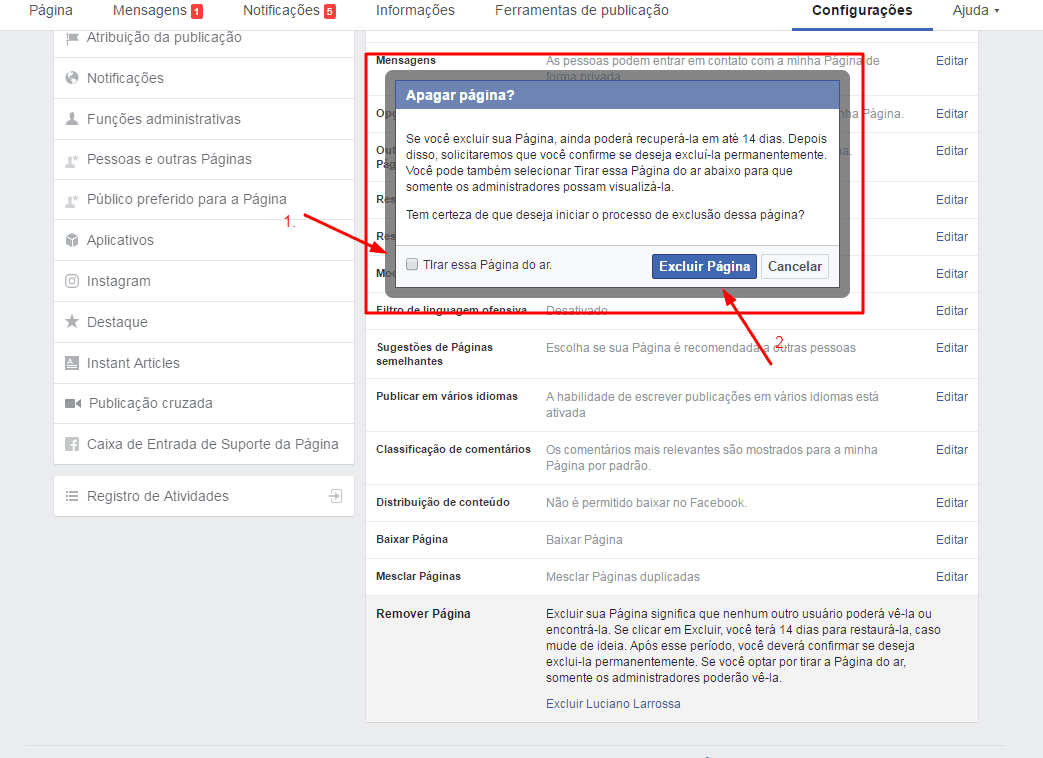
Task: Open the Instagram sidebar item
Action: tap(204, 281)
